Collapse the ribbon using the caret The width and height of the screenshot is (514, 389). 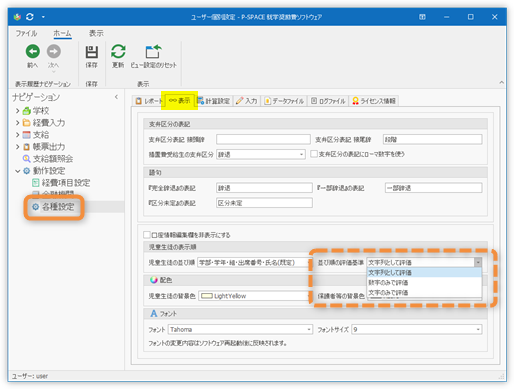pyautogui.click(x=501, y=82)
